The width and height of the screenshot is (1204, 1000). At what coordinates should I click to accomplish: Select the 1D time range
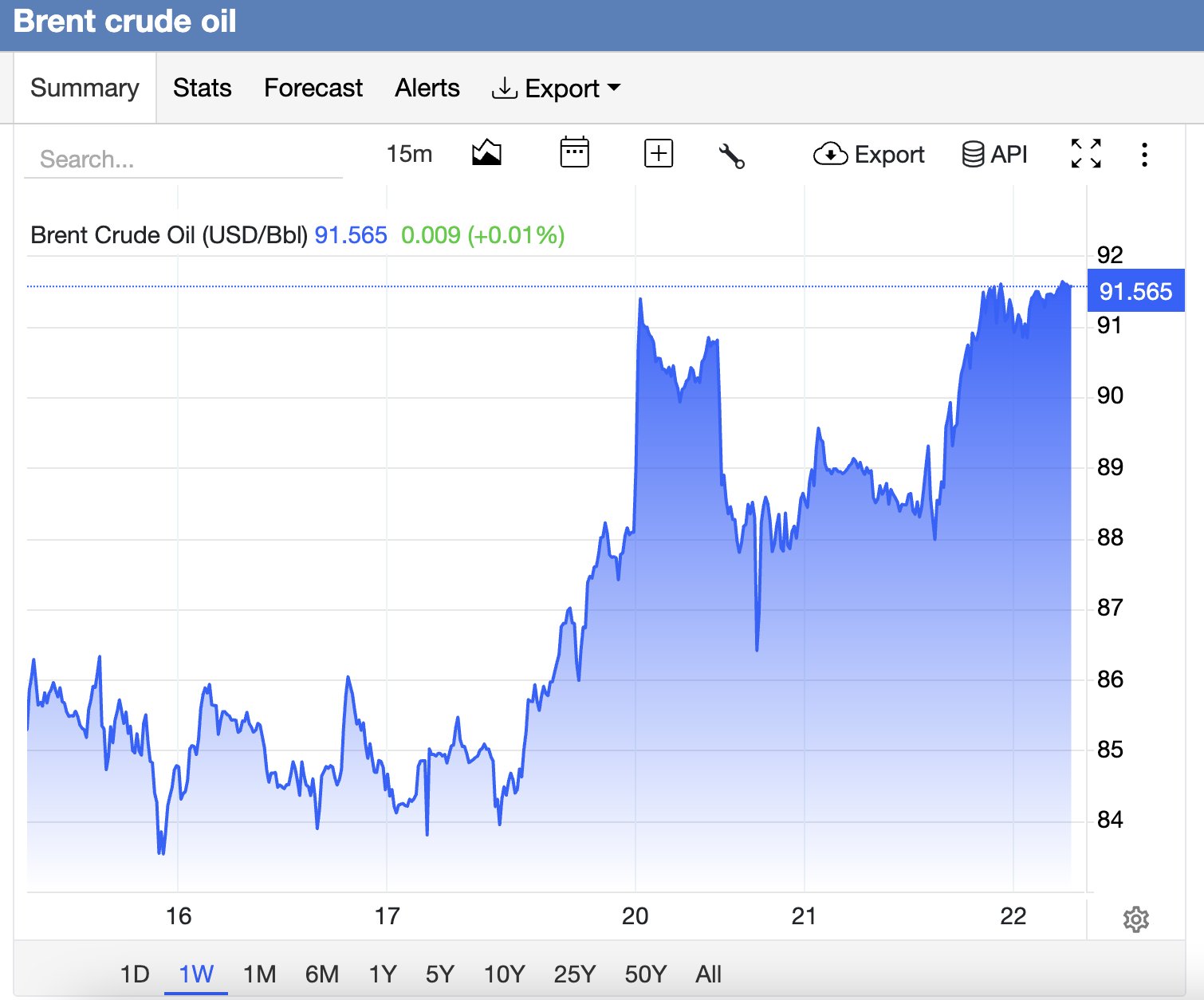pyautogui.click(x=135, y=974)
